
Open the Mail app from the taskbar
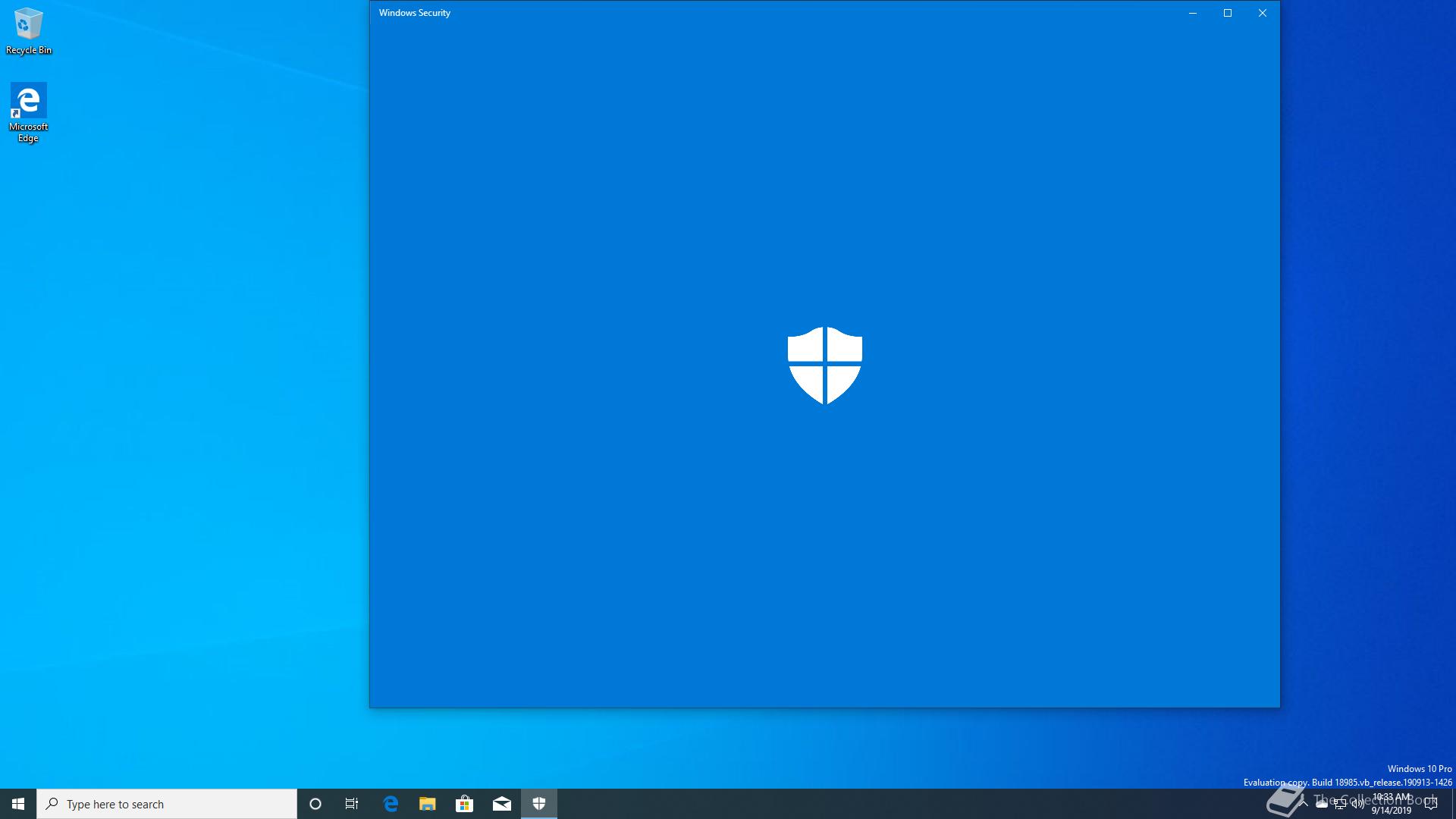click(x=502, y=804)
